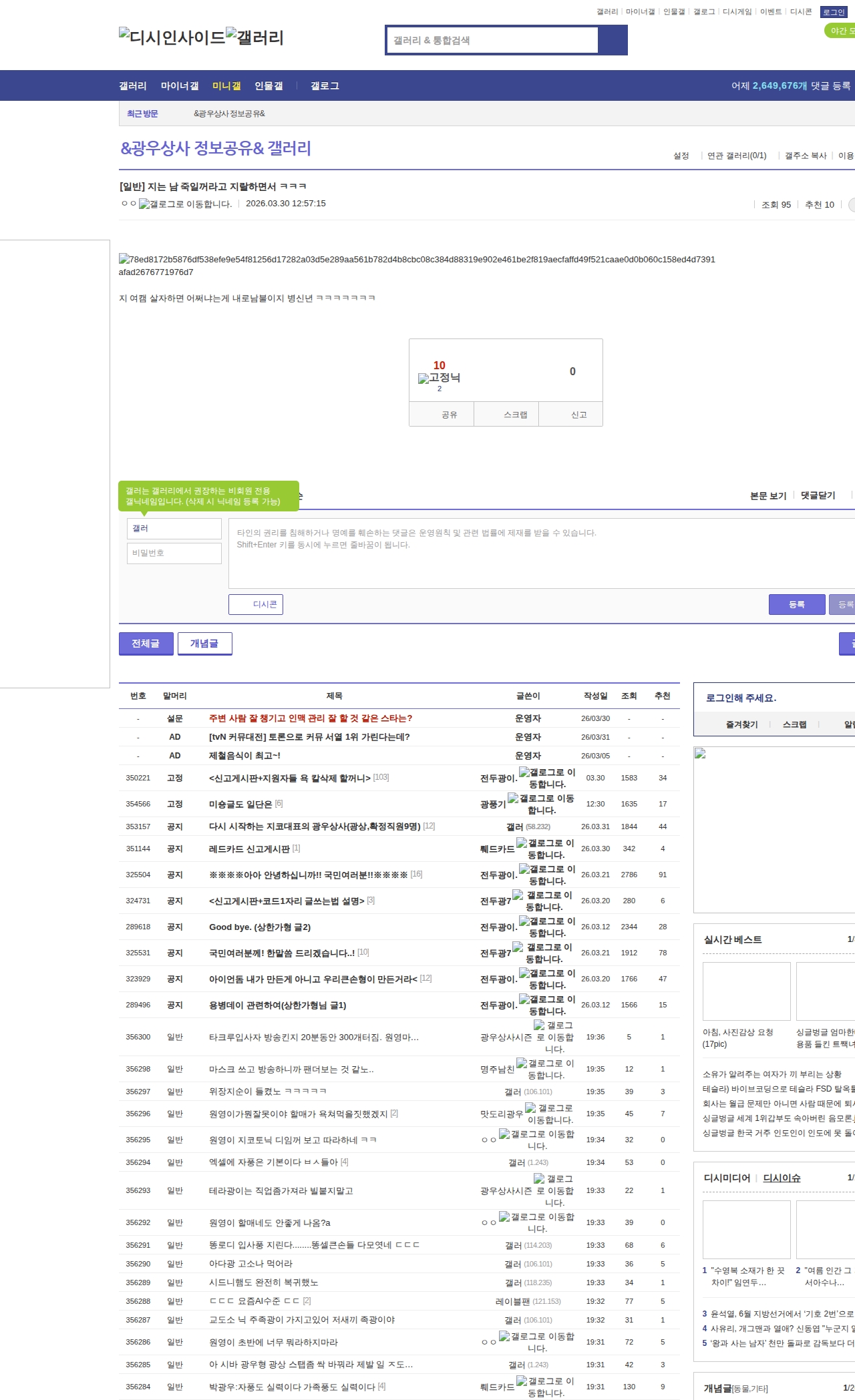Open the 설정 settings menu
855x1400 pixels.
point(681,156)
